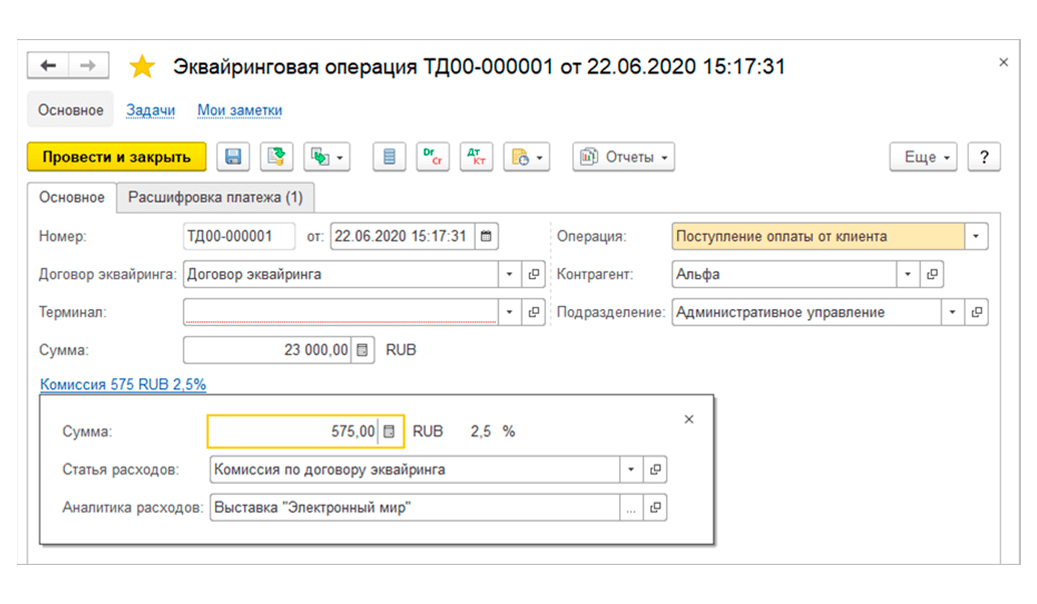Expand the Контрагент dropdown arrow
Viewport: 1037px width, 604px height.
[x=907, y=274]
